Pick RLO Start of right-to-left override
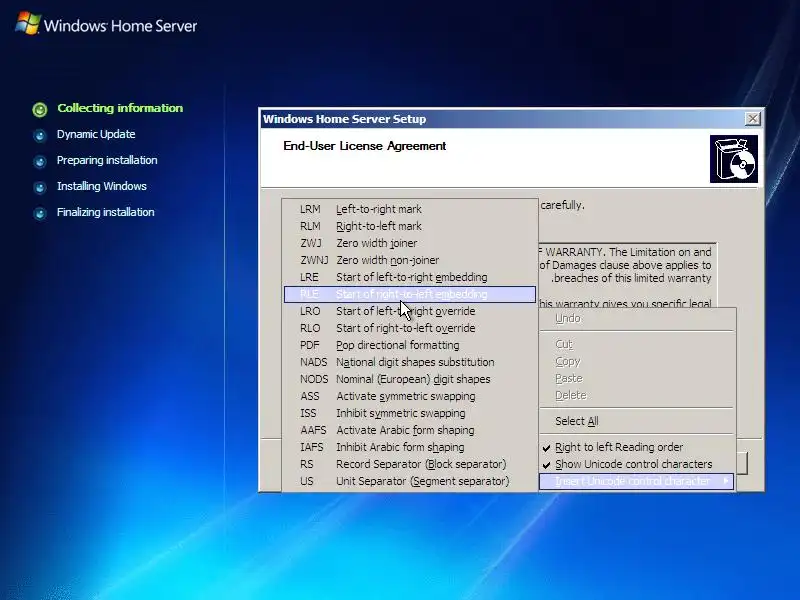This screenshot has width=800, height=600. click(x=410, y=328)
